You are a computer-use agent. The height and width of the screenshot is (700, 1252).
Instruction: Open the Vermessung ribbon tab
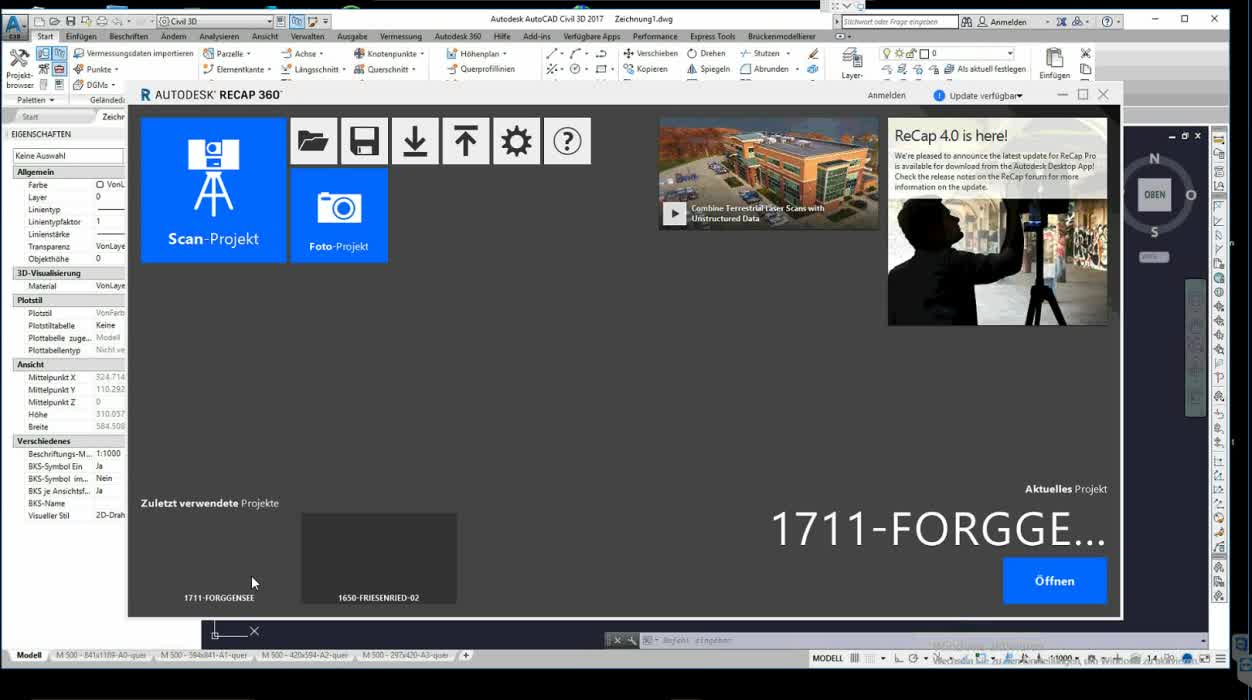[400, 36]
